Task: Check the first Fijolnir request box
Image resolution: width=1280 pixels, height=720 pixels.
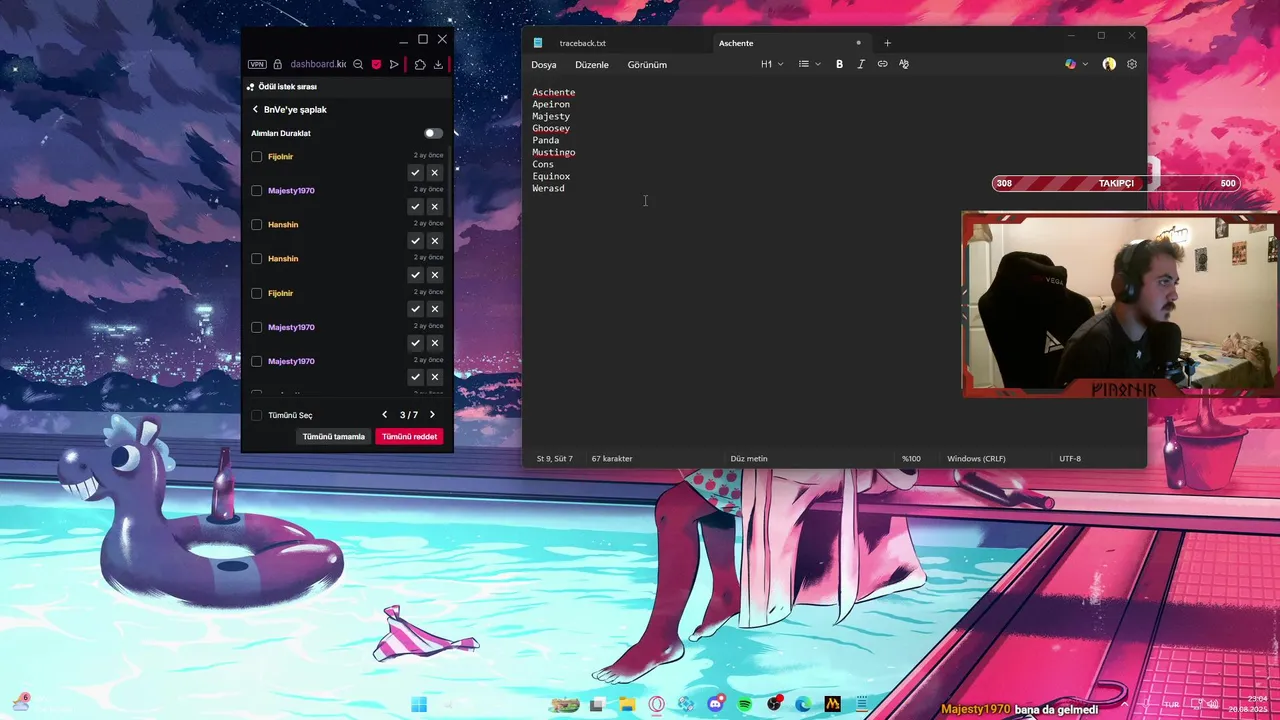Action: 257,157
